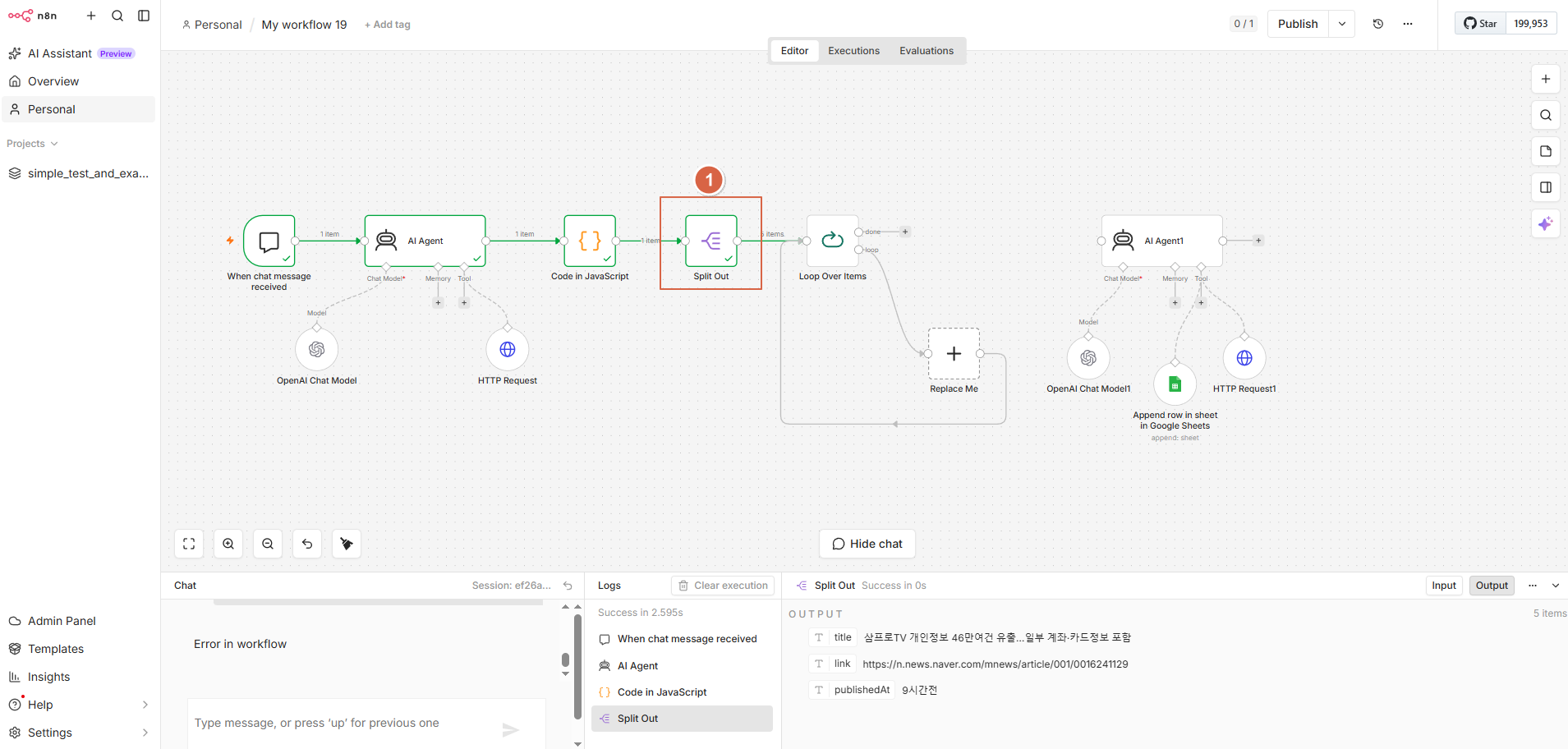Refresh the chat session icon
1568x749 pixels.
click(568, 586)
